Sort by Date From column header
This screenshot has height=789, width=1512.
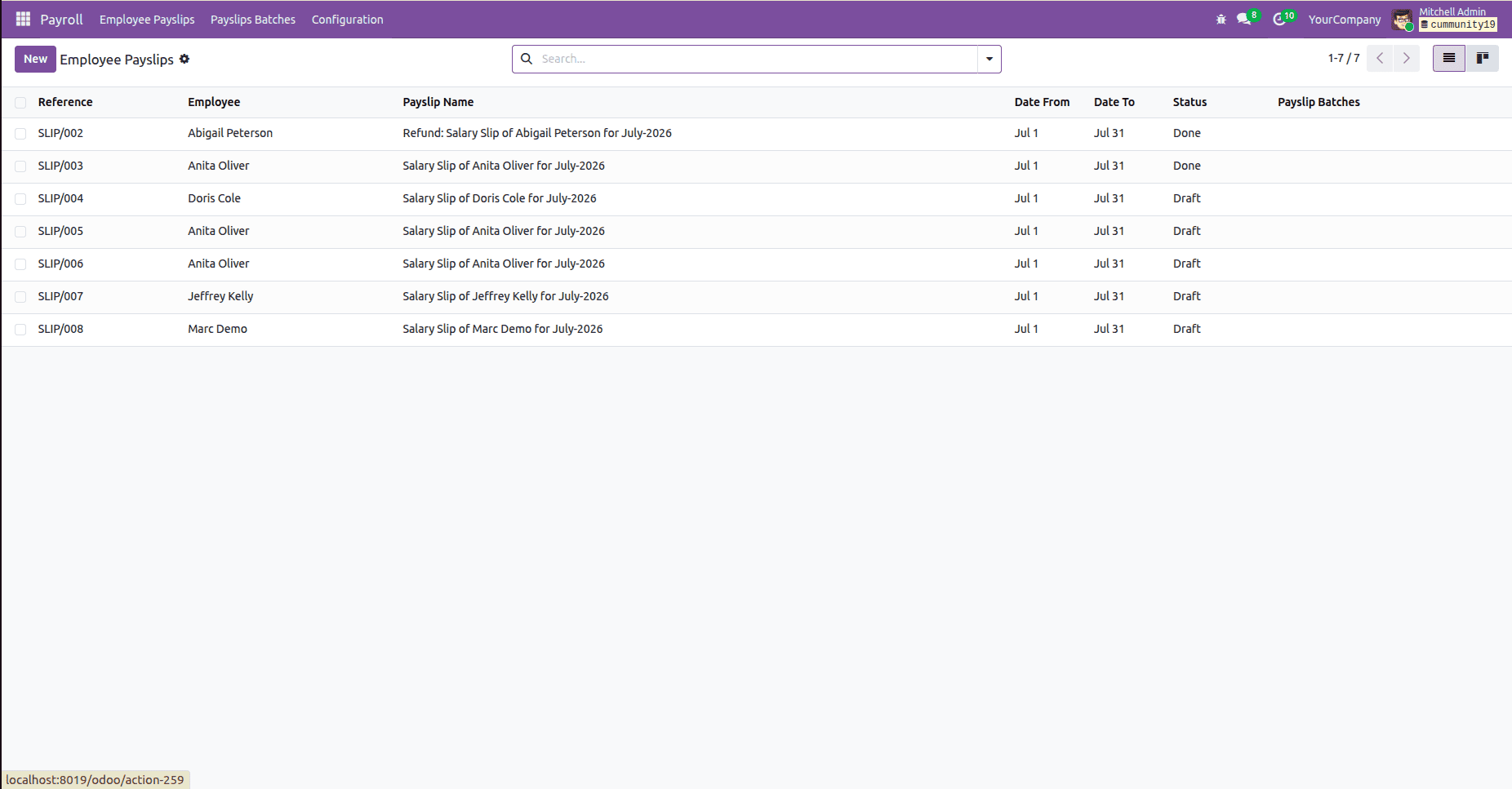1042,102
